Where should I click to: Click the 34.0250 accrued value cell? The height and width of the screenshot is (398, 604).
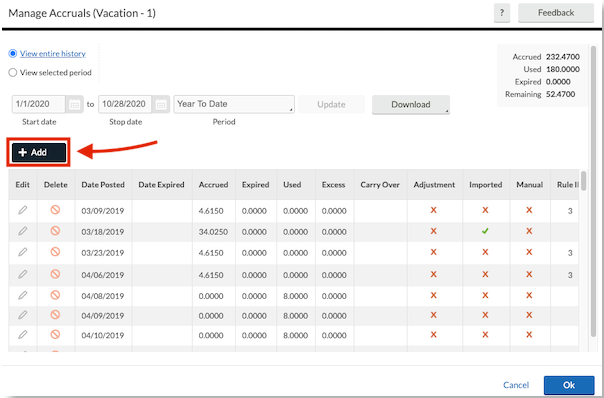tap(213, 232)
